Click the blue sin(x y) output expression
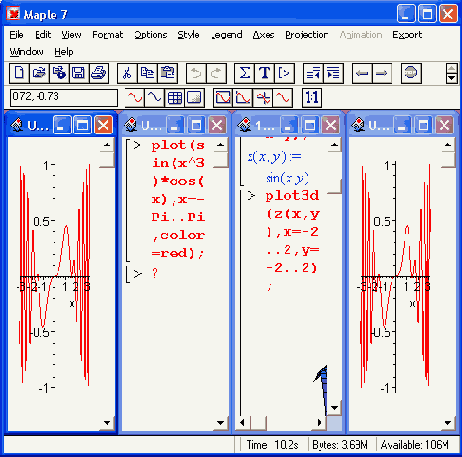This screenshot has width=462, height=457. [287, 178]
